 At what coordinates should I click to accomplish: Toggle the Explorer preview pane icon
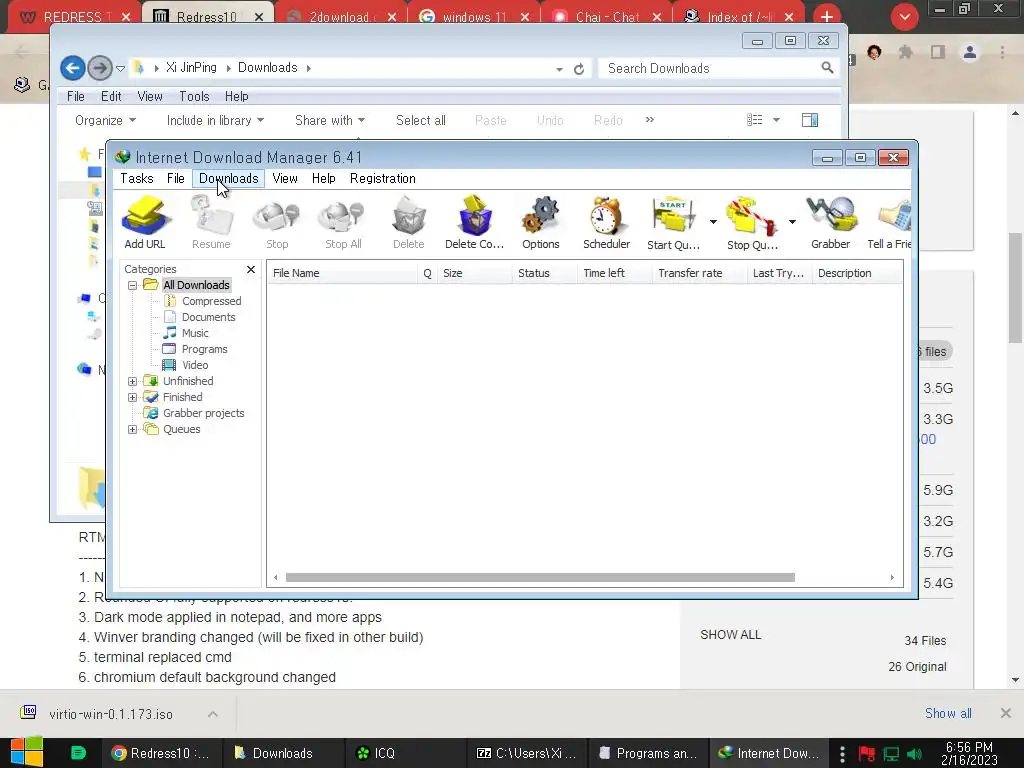[810, 120]
